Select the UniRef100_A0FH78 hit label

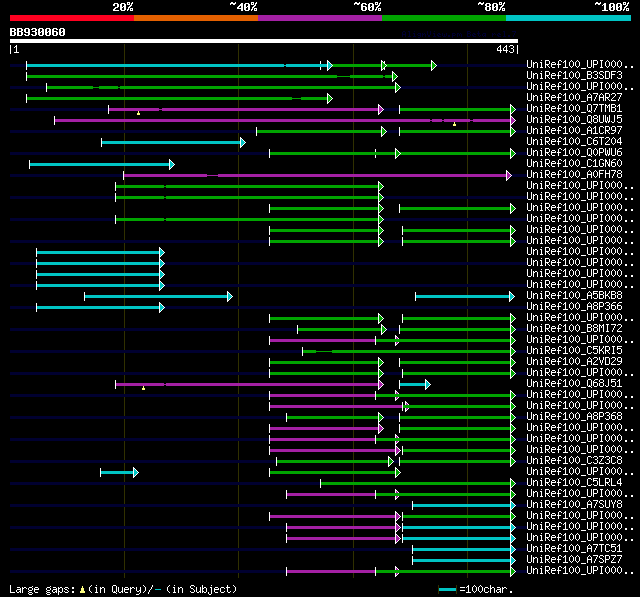point(574,175)
